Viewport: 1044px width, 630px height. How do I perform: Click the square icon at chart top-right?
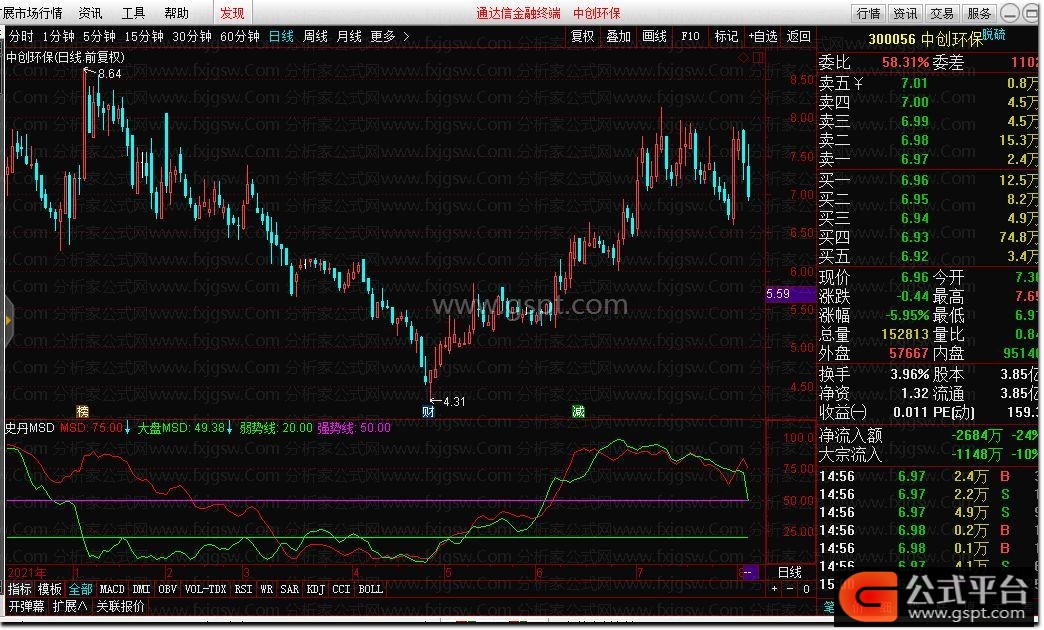(x=758, y=57)
